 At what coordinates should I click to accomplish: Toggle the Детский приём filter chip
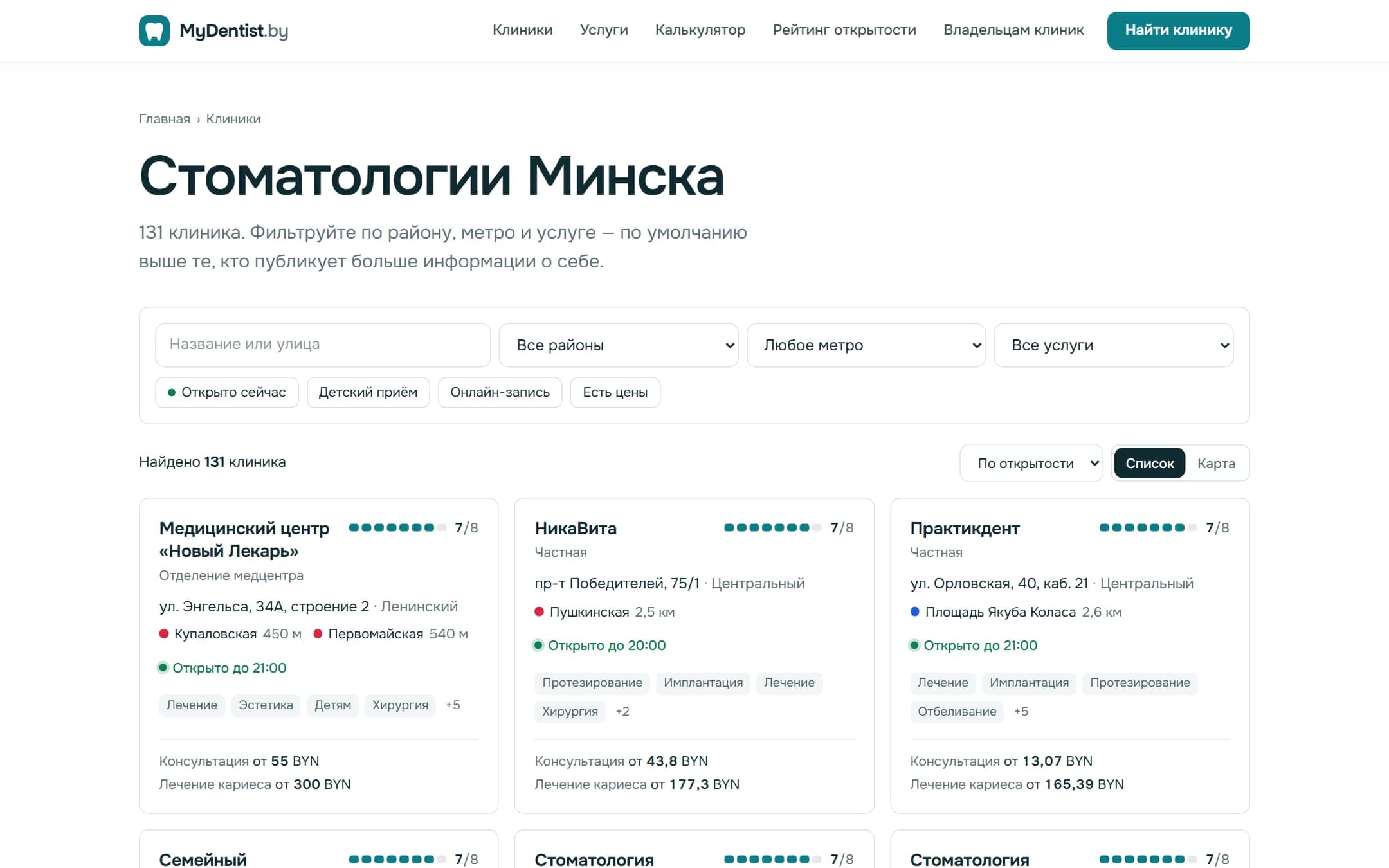(x=368, y=392)
